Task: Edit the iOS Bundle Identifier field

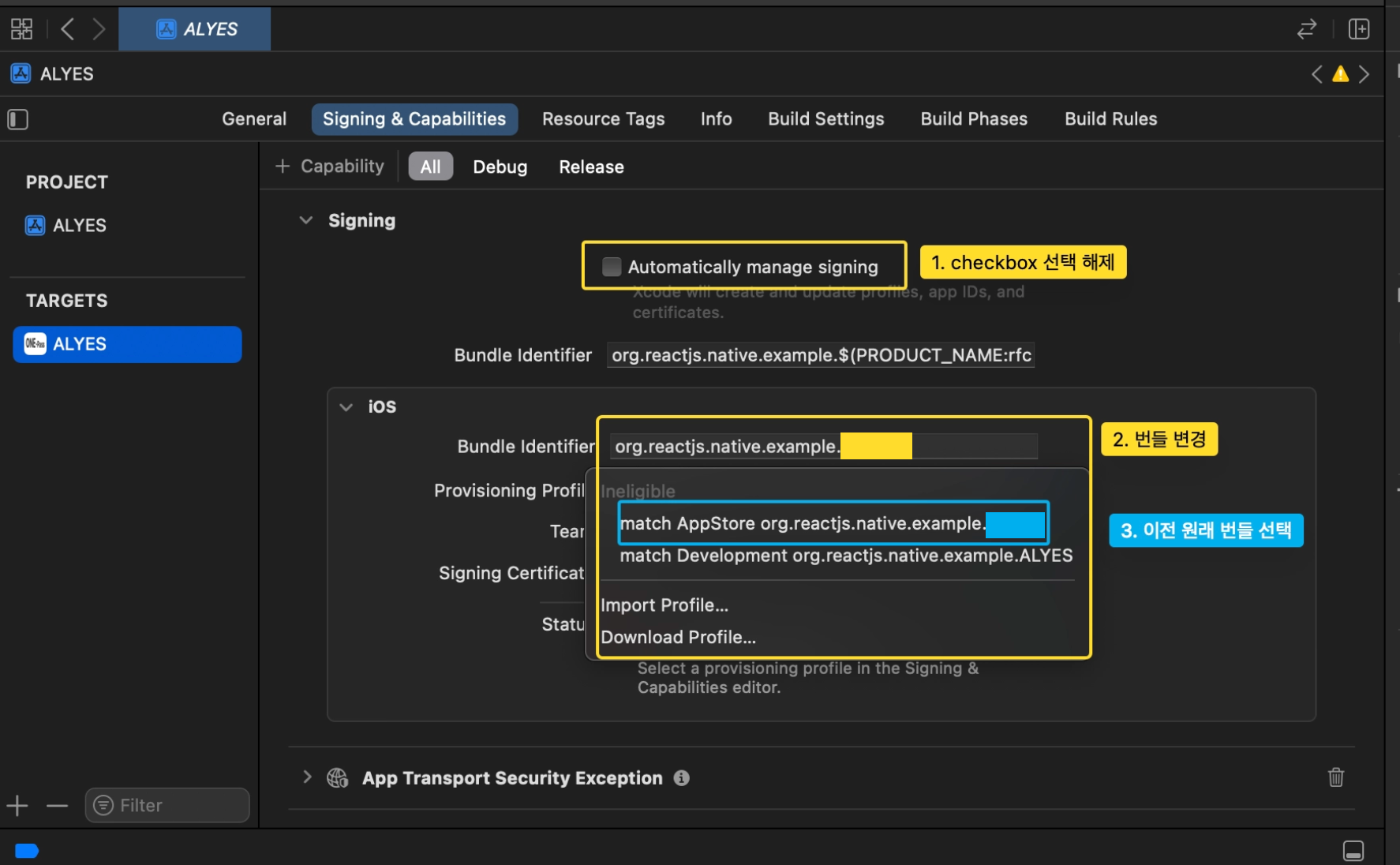Action: pyautogui.click(x=824, y=447)
